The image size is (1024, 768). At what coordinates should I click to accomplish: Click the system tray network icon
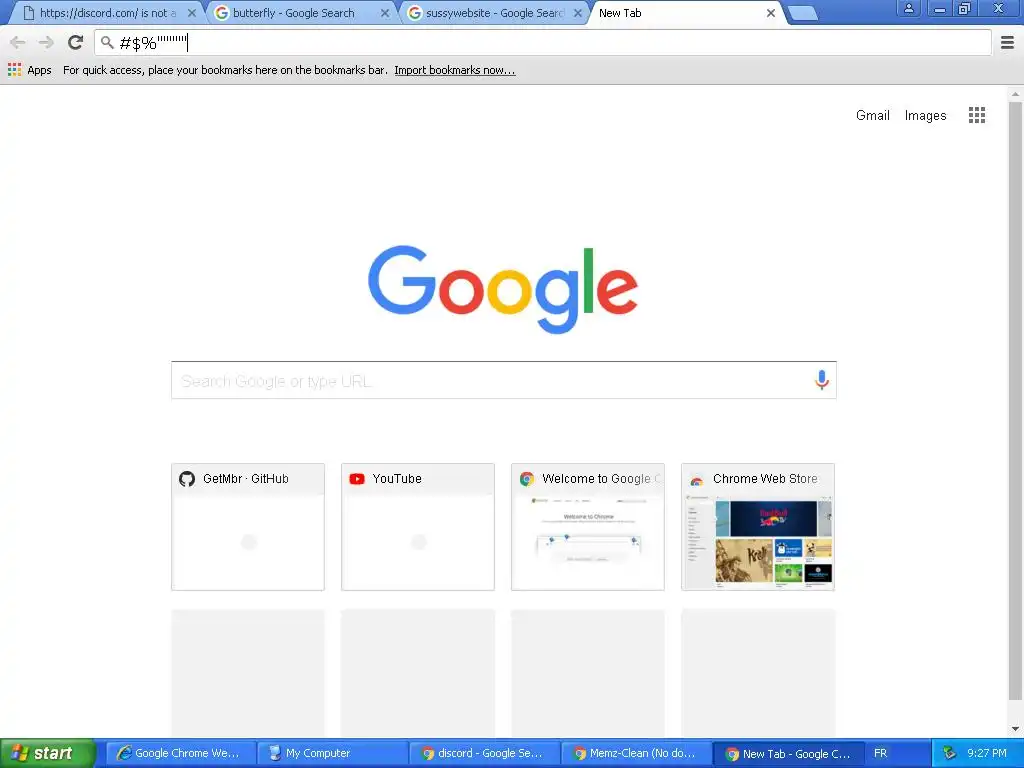949,753
